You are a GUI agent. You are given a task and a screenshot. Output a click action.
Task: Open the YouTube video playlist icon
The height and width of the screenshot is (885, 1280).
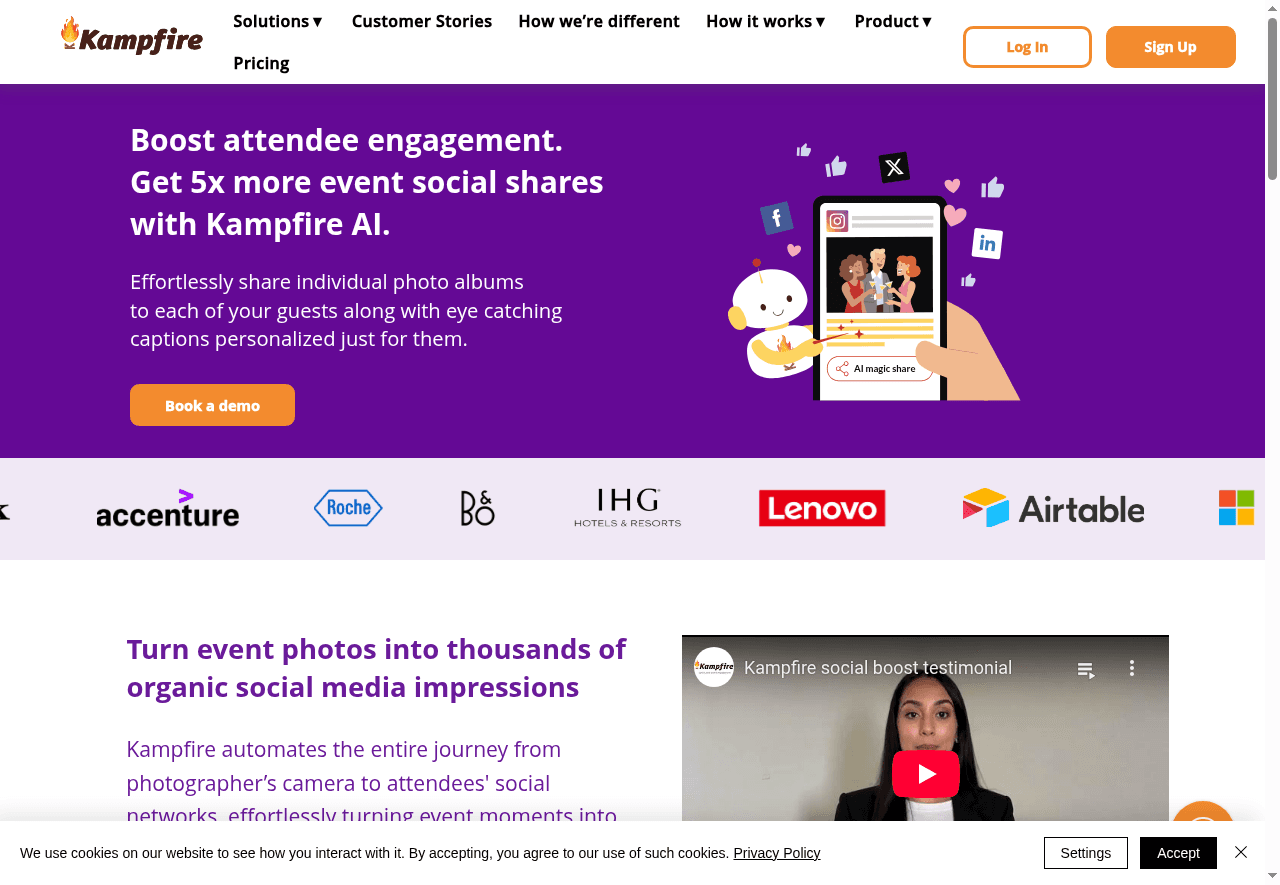click(x=1086, y=669)
